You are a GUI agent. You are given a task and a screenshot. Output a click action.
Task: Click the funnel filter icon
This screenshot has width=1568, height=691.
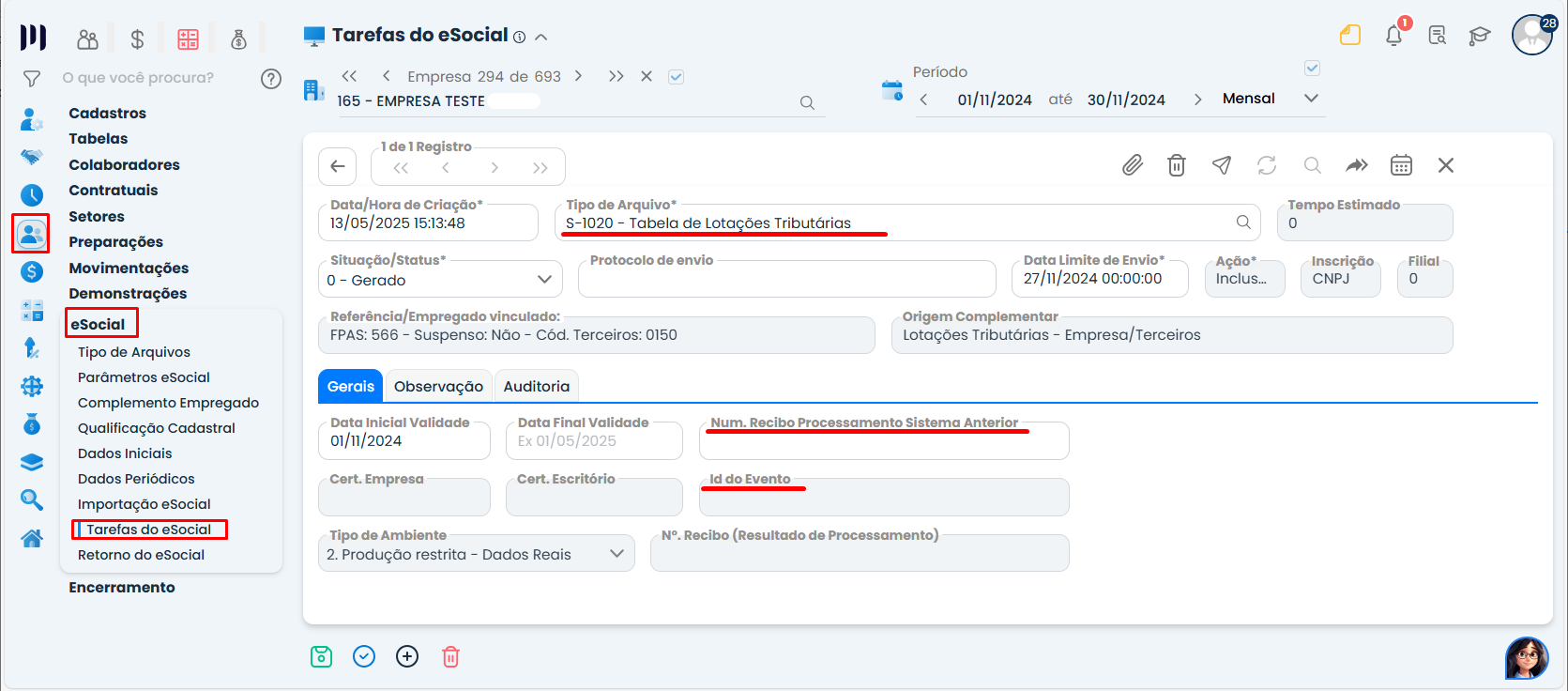[x=32, y=79]
